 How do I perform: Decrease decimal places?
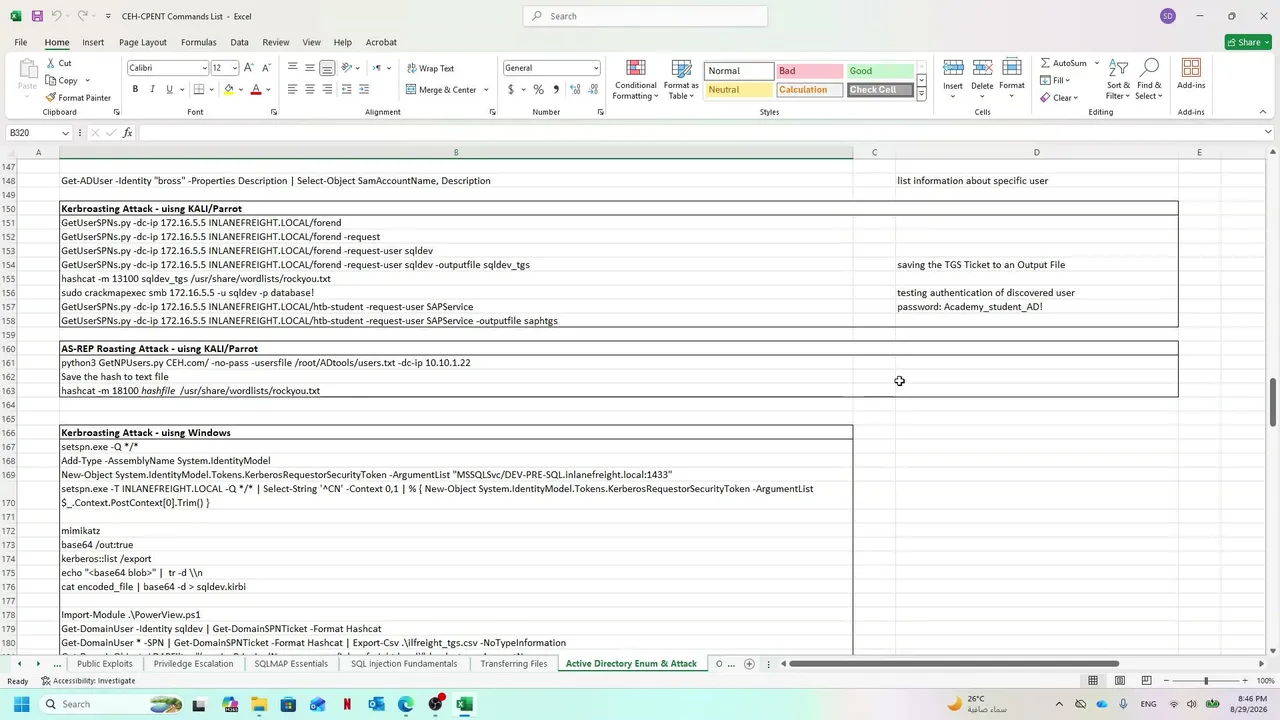(591, 90)
